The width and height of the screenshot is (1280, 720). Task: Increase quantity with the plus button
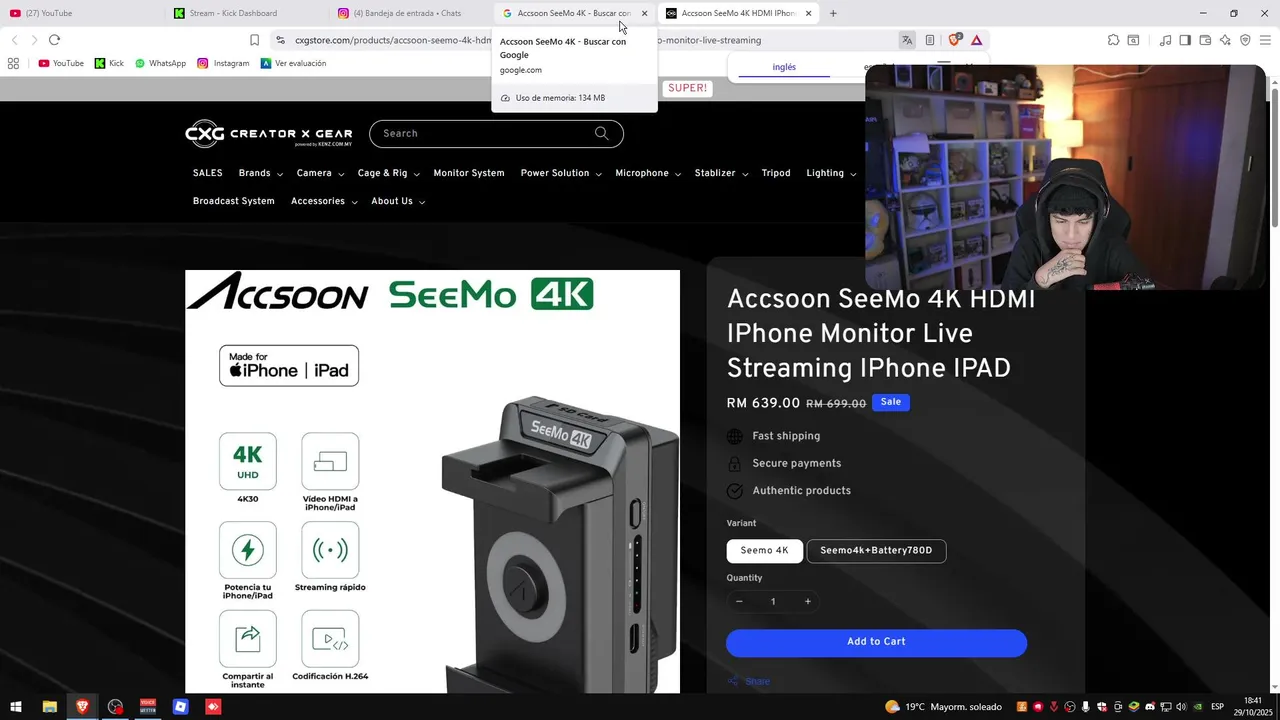[x=808, y=601]
